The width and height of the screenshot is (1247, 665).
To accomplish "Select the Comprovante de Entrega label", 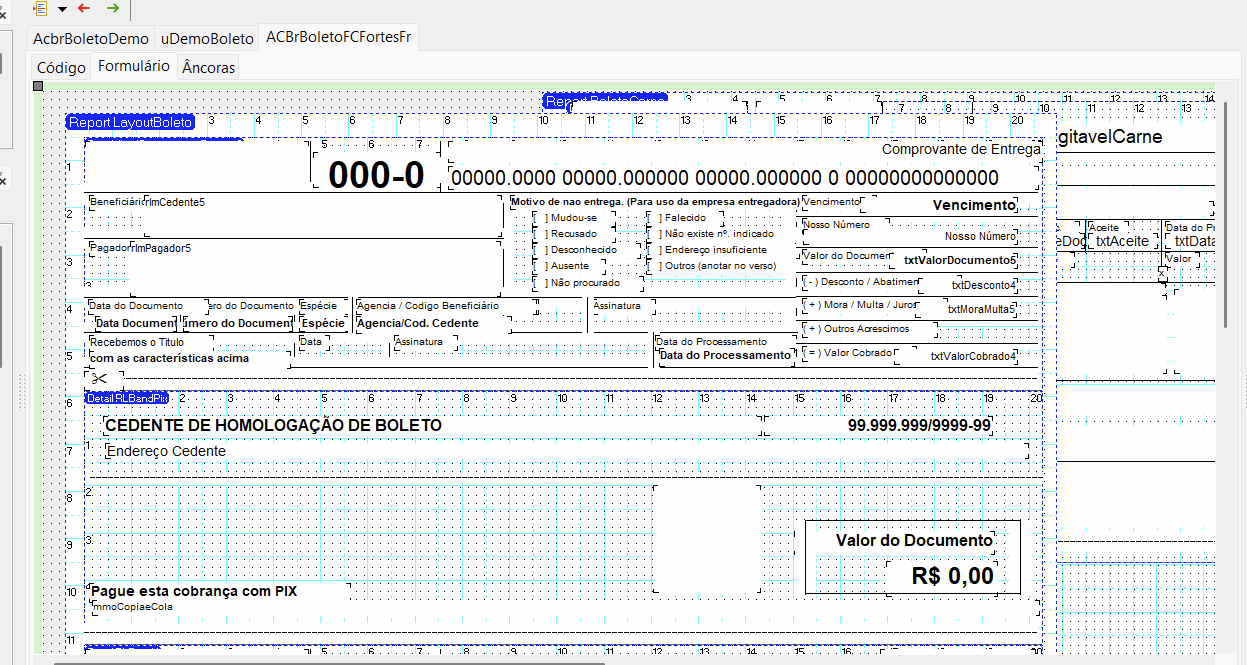I will tap(961, 149).
